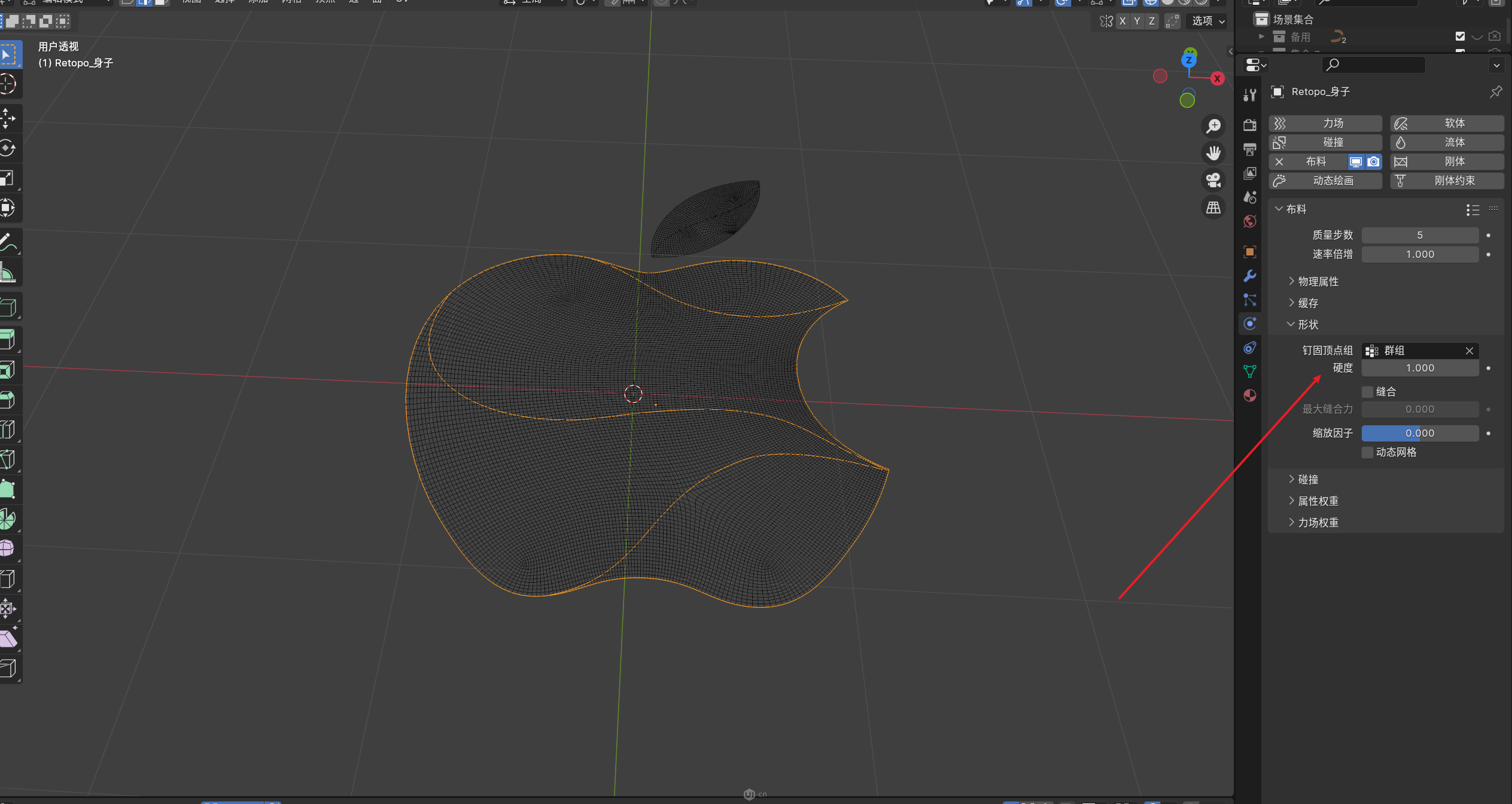This screenshot has height=804, width=1512.
Task: Expand the 备用 collection in outliner
Action: pyautogui.click(x=1262, y=36)
